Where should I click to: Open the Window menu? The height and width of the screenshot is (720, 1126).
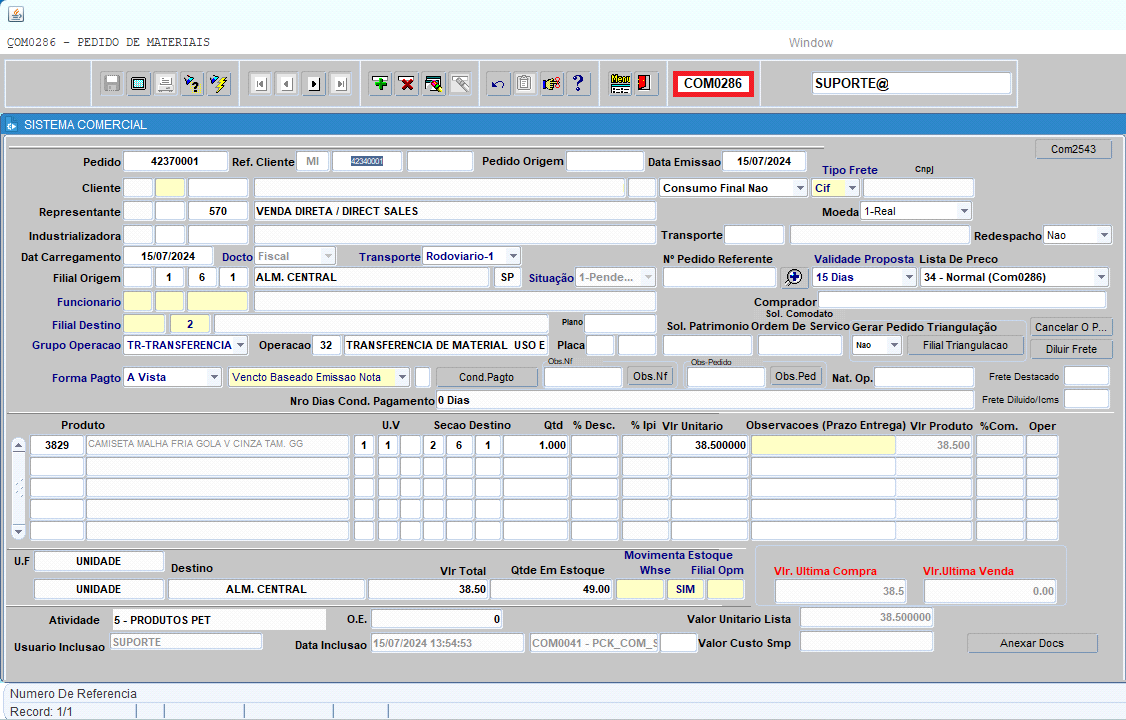tap(811, 43)
